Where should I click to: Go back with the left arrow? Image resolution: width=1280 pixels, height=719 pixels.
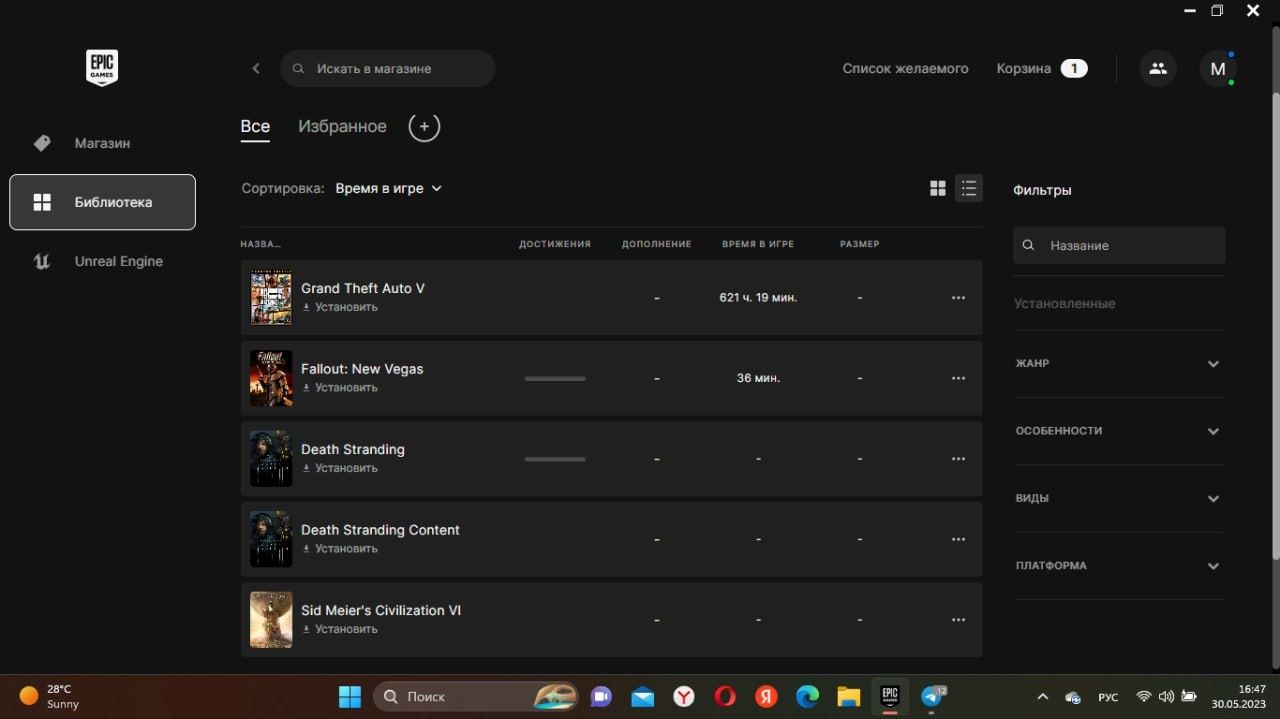256,68
